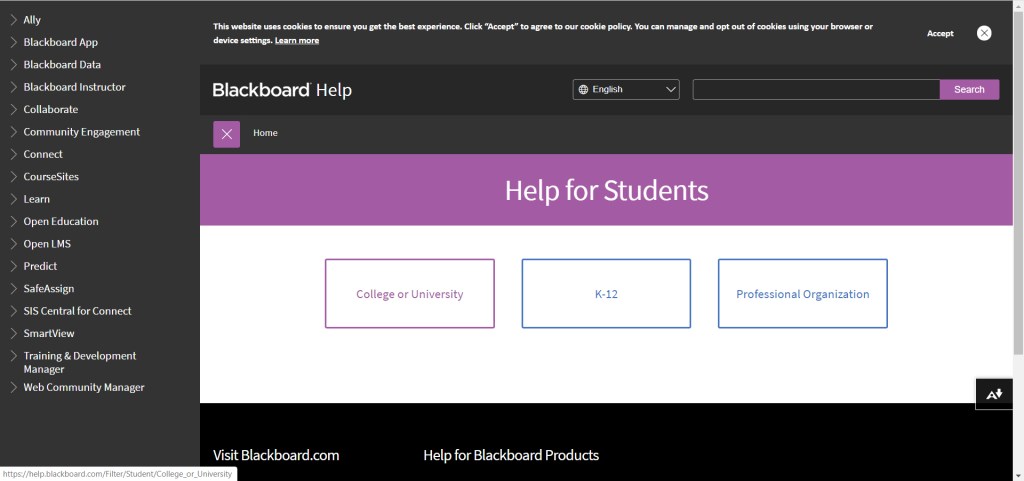Dismiss the cookie banner with the X icon
1024x481 pixels.
[984, 33]
